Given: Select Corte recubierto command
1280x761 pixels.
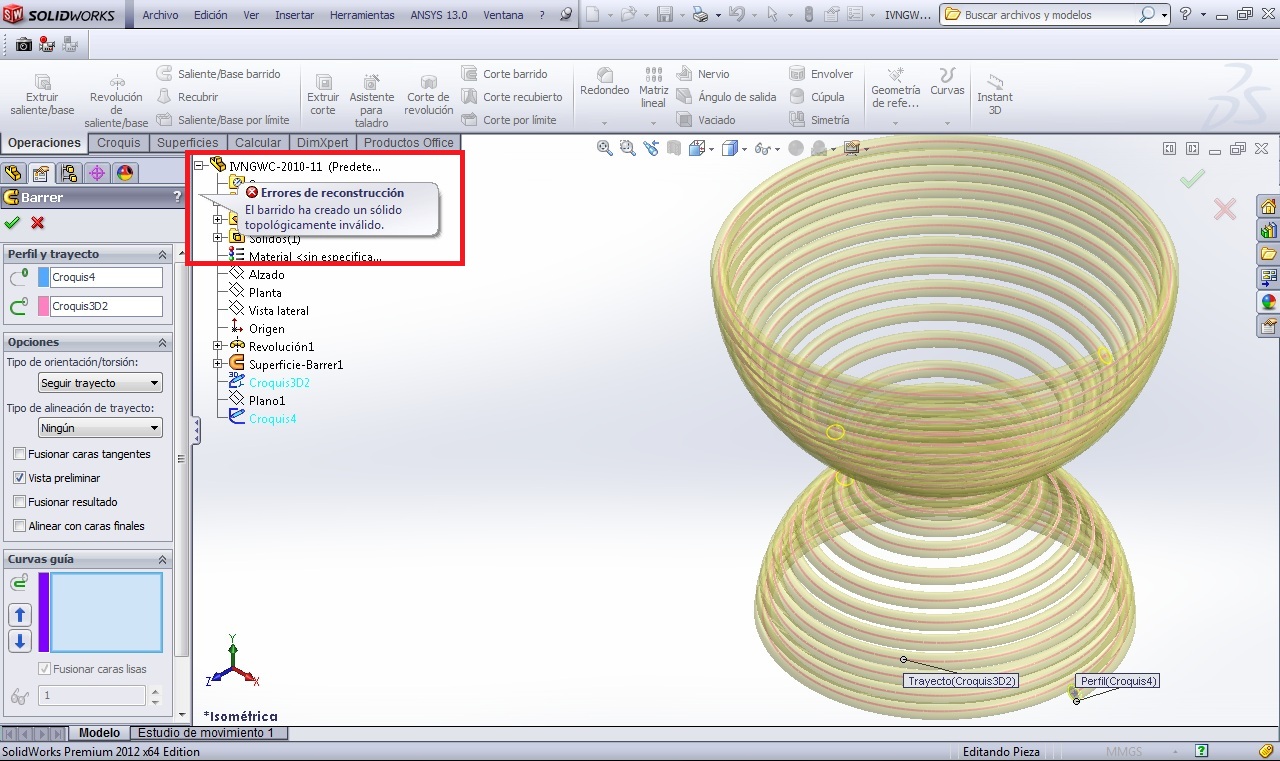Looking at the screenshot, I should (512, 97).
